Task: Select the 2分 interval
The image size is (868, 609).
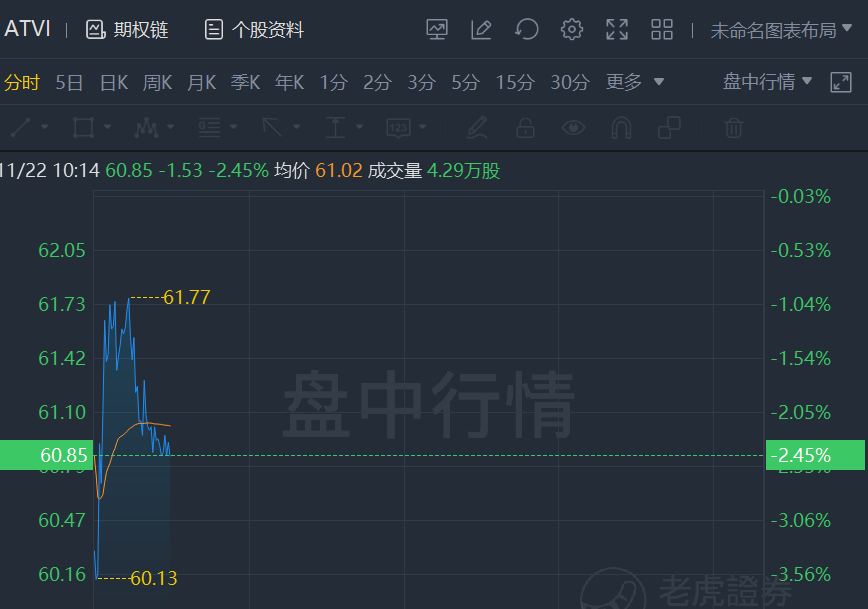Action: pos(377,82)
